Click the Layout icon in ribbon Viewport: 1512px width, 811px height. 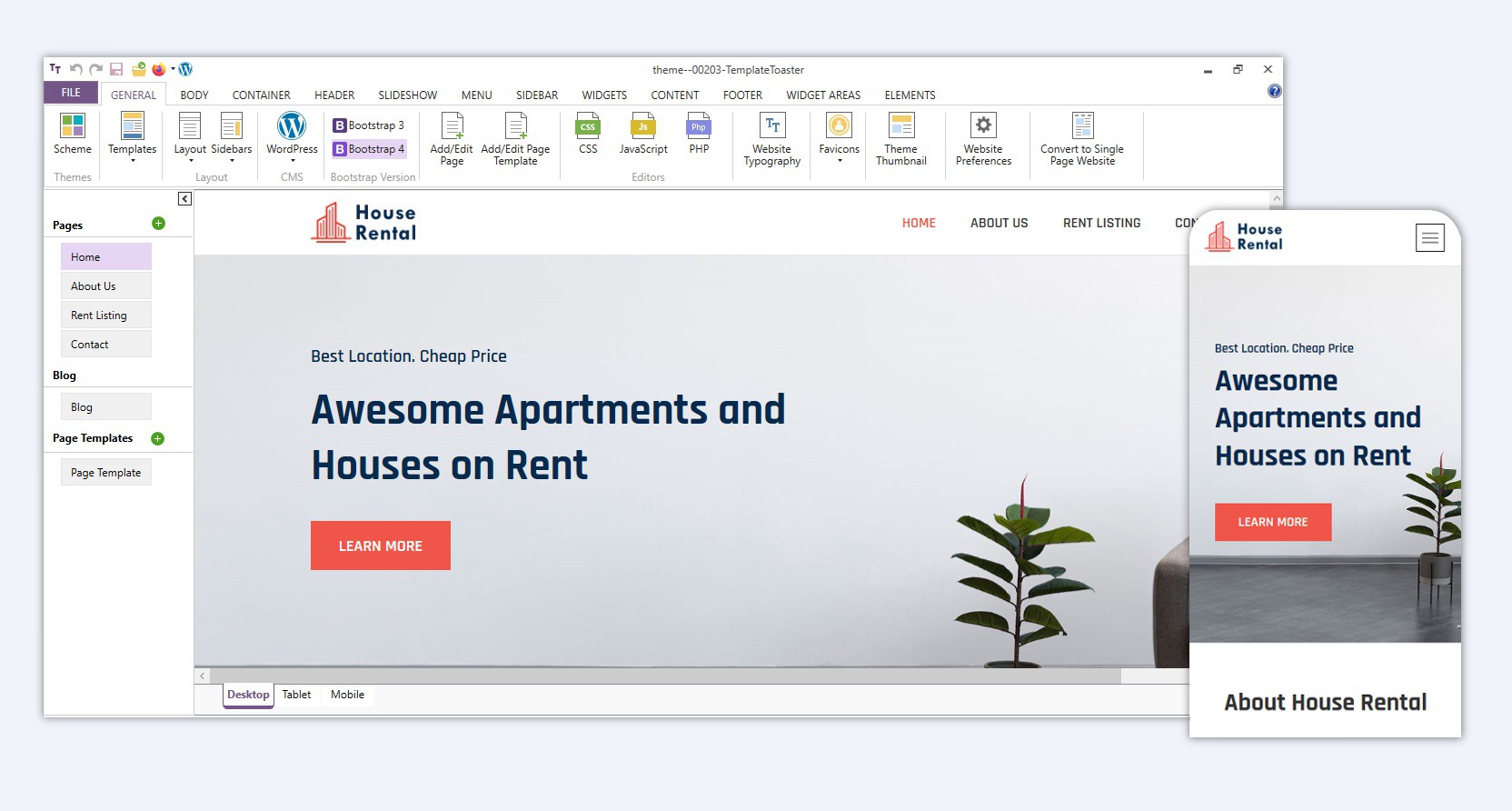pyautogui.click(x=190, y=125)
